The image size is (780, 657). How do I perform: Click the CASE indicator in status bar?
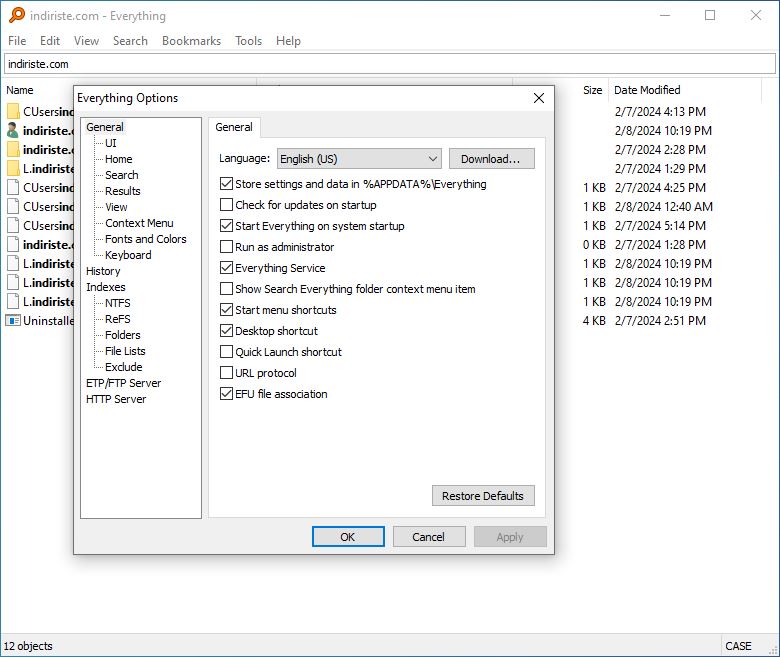coord(738,646)
